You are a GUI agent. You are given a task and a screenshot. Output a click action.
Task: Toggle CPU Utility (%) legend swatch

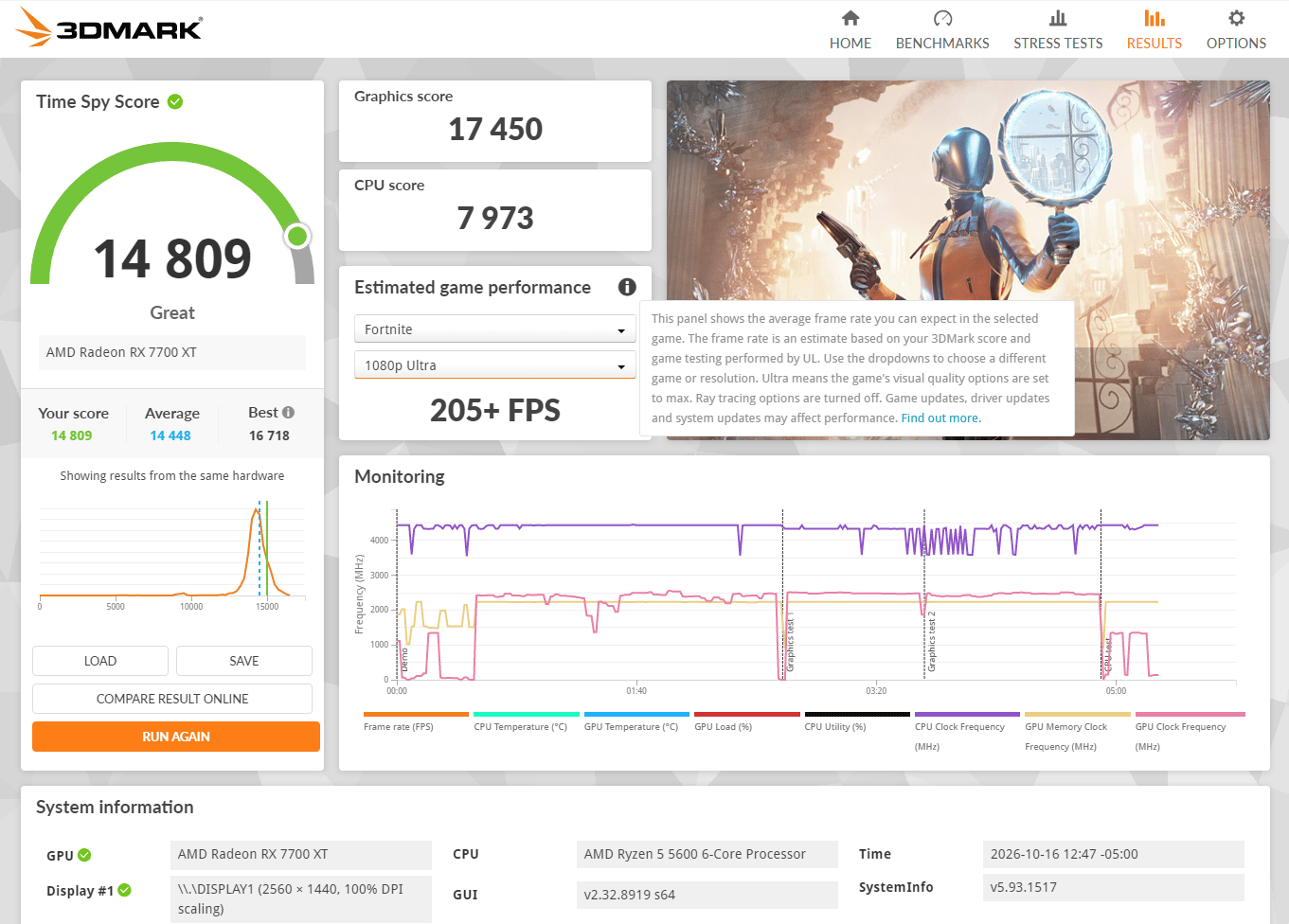pyautogui.click(x=857, y=715)
